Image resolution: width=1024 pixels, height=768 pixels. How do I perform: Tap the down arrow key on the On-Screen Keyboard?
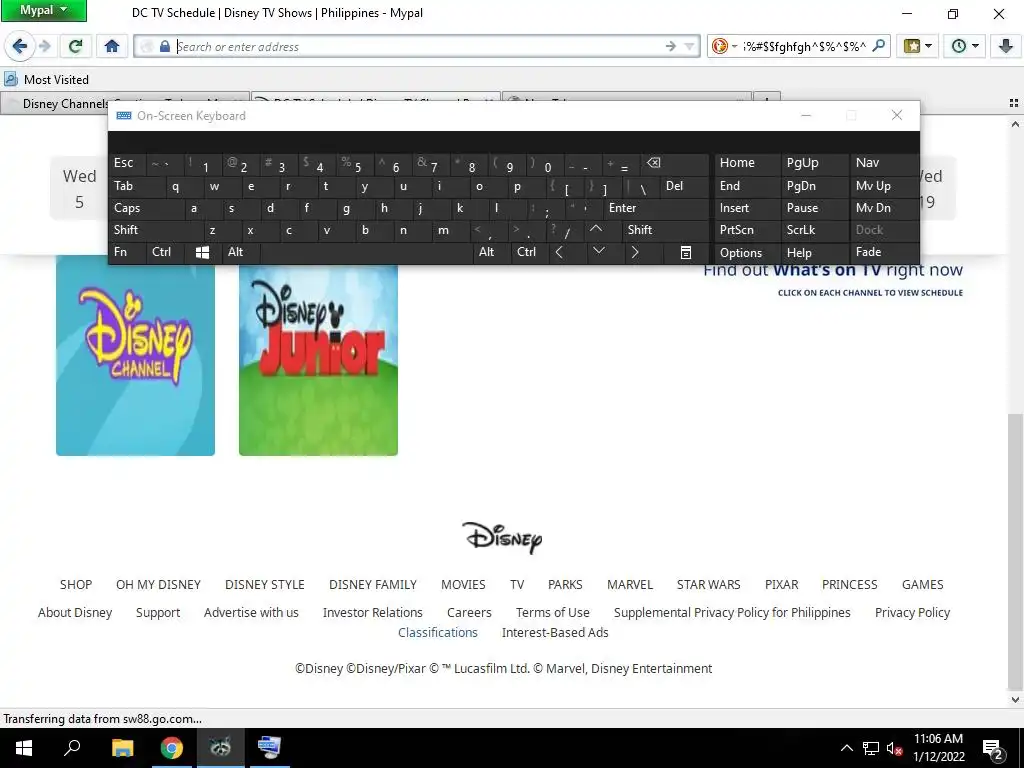(599, 251)
